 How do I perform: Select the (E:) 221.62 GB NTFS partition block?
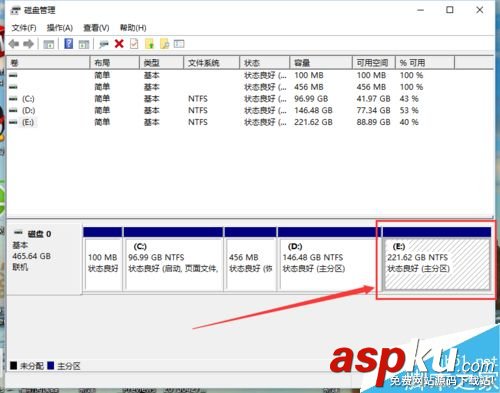[437, 259]
